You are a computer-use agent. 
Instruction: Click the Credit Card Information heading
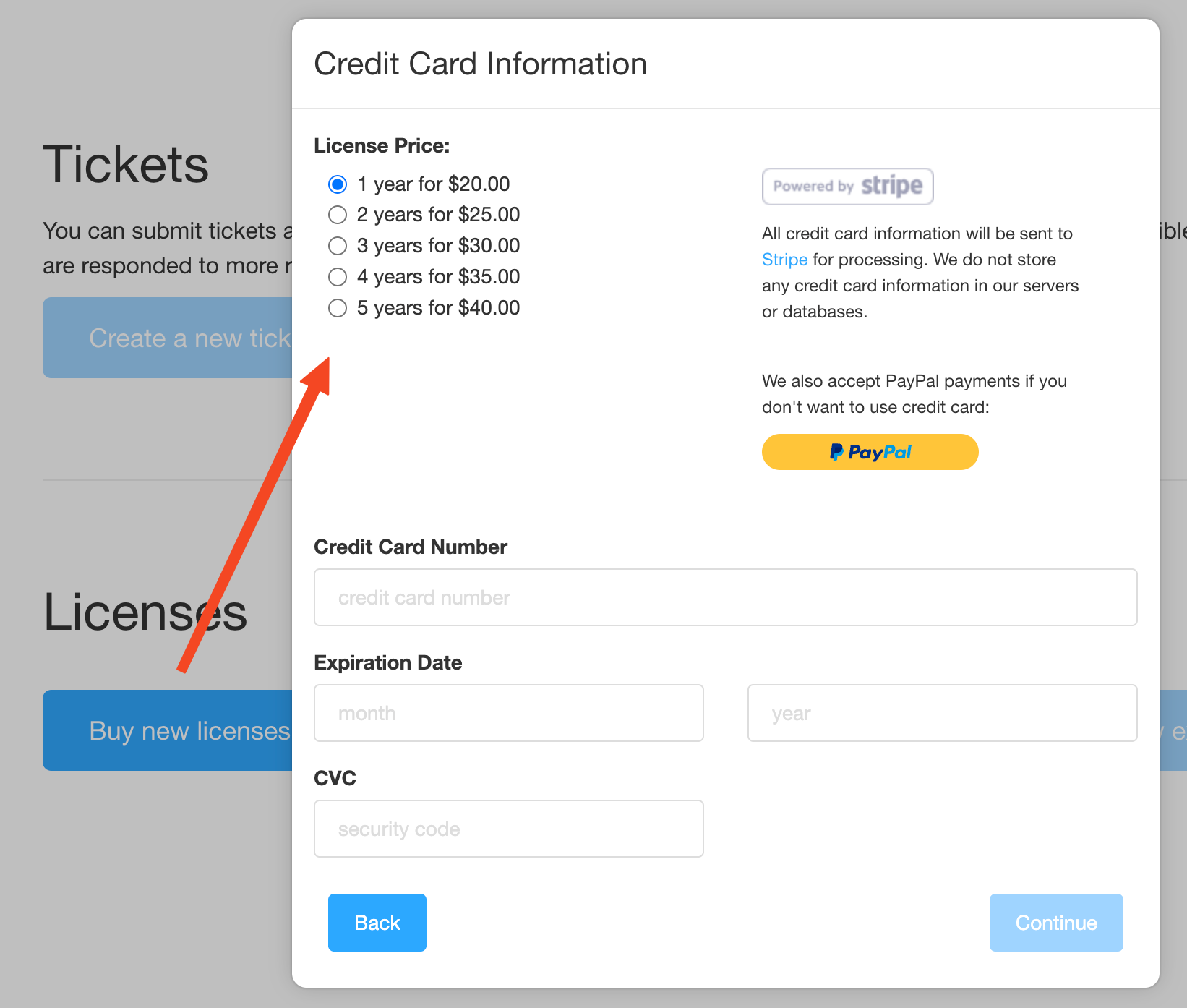pyautogui.click(x=480, y=64)
